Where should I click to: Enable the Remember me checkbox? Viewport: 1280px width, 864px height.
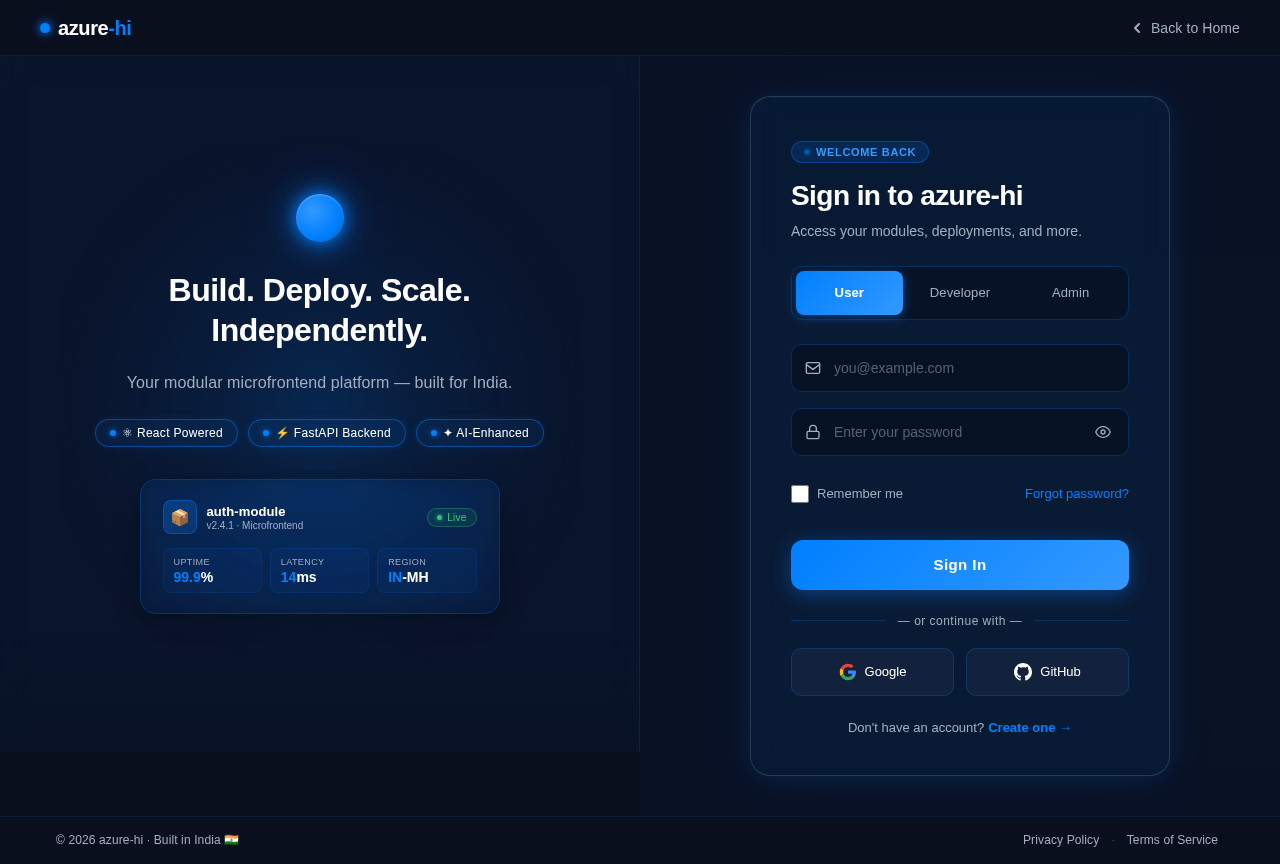(x=800, y=494)
